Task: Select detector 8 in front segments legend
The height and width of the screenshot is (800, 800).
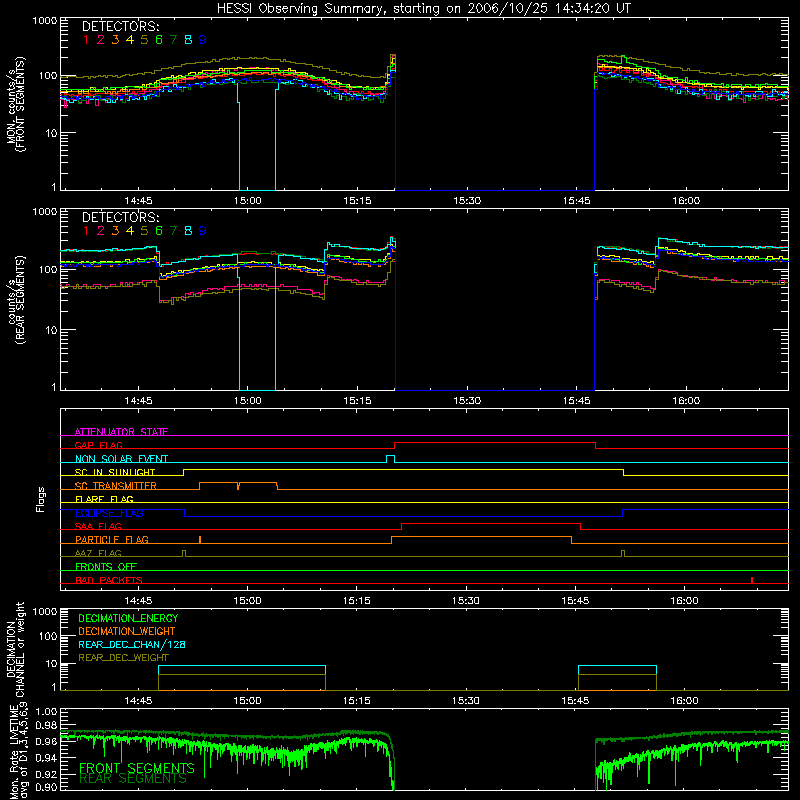Action: coord(188,40)
